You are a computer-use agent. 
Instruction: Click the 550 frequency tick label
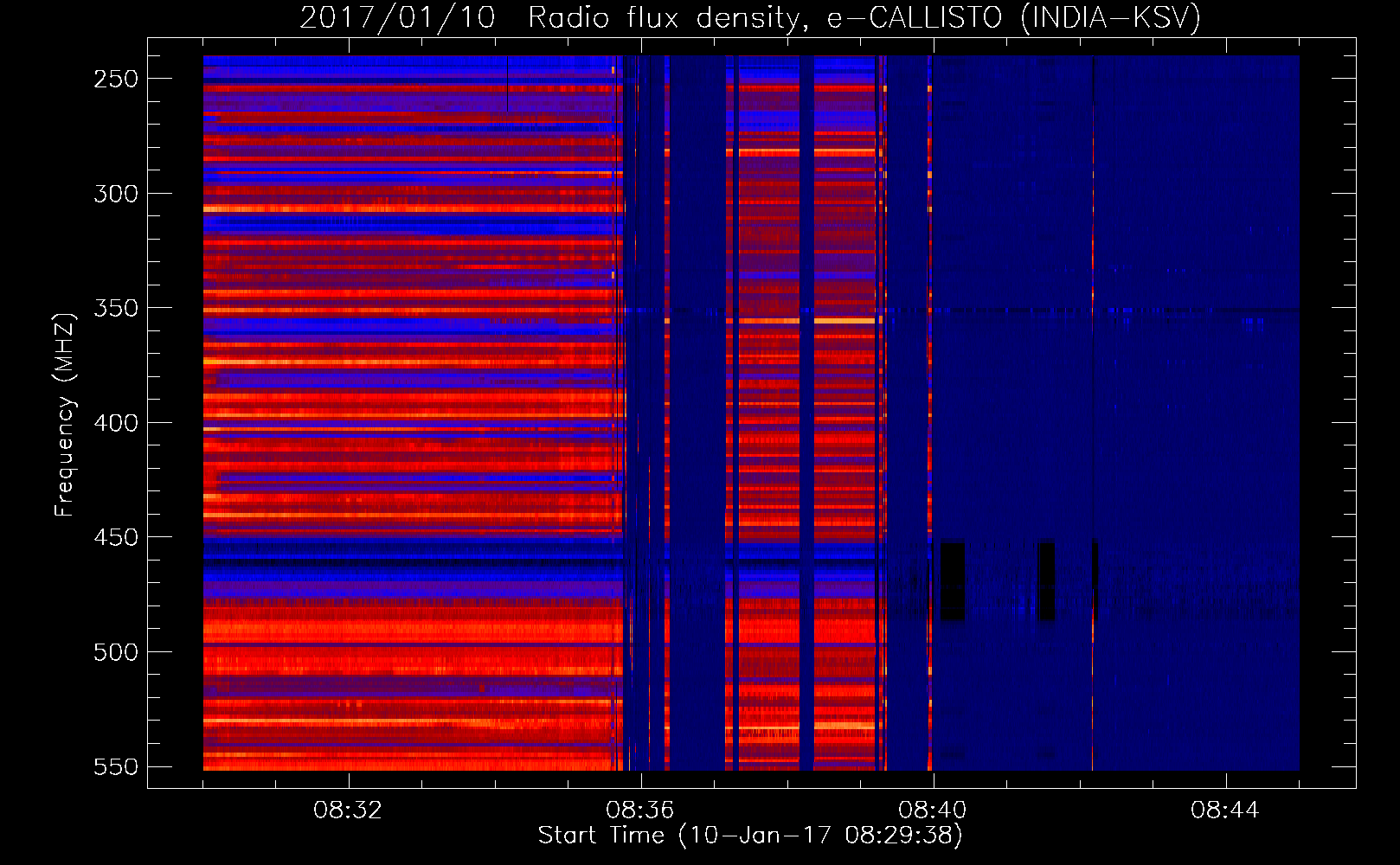pyautogui.click(x=116, y=766)
